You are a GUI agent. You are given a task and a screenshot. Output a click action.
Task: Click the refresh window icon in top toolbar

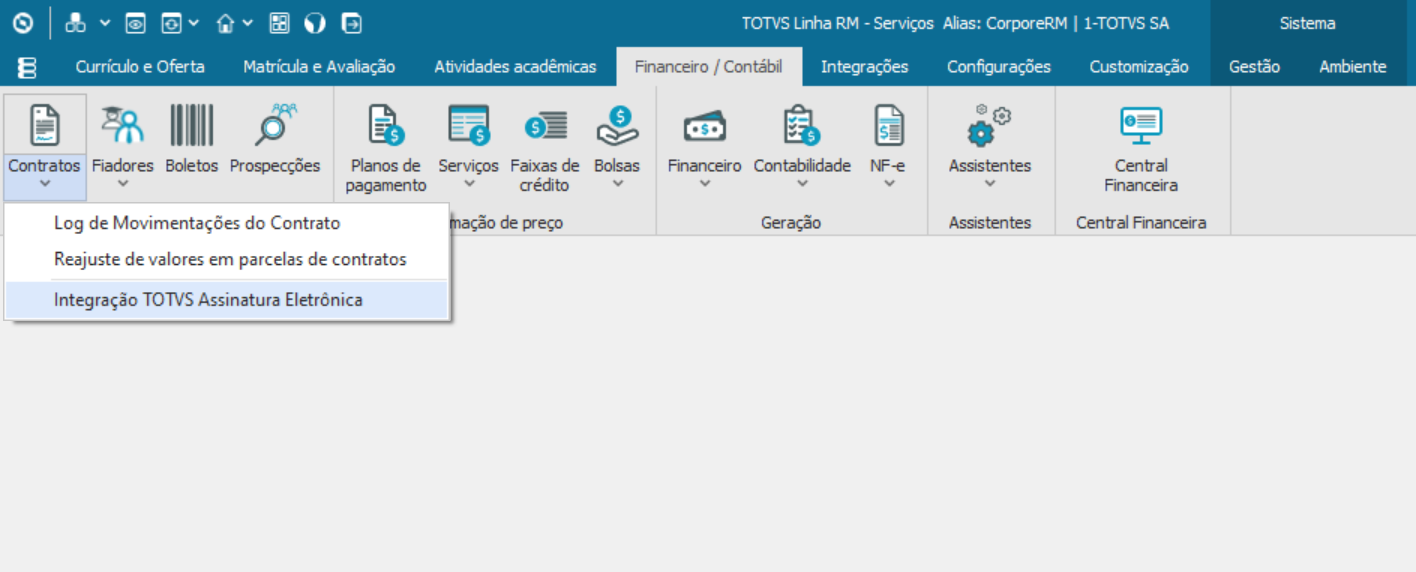[171, 22]
